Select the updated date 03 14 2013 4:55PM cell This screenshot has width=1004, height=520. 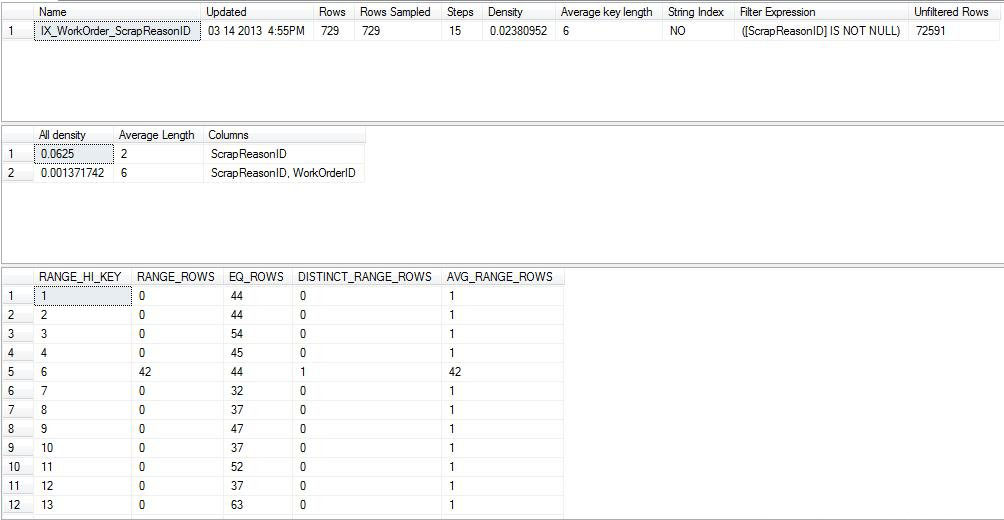(x=257, y=31)
